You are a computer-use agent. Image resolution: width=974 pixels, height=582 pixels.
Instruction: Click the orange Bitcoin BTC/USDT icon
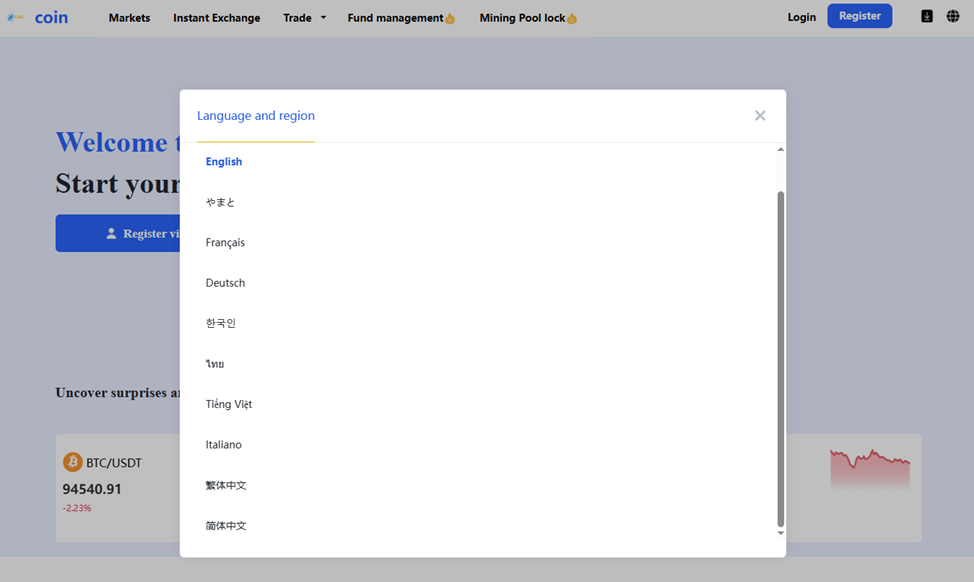(73, 462)
